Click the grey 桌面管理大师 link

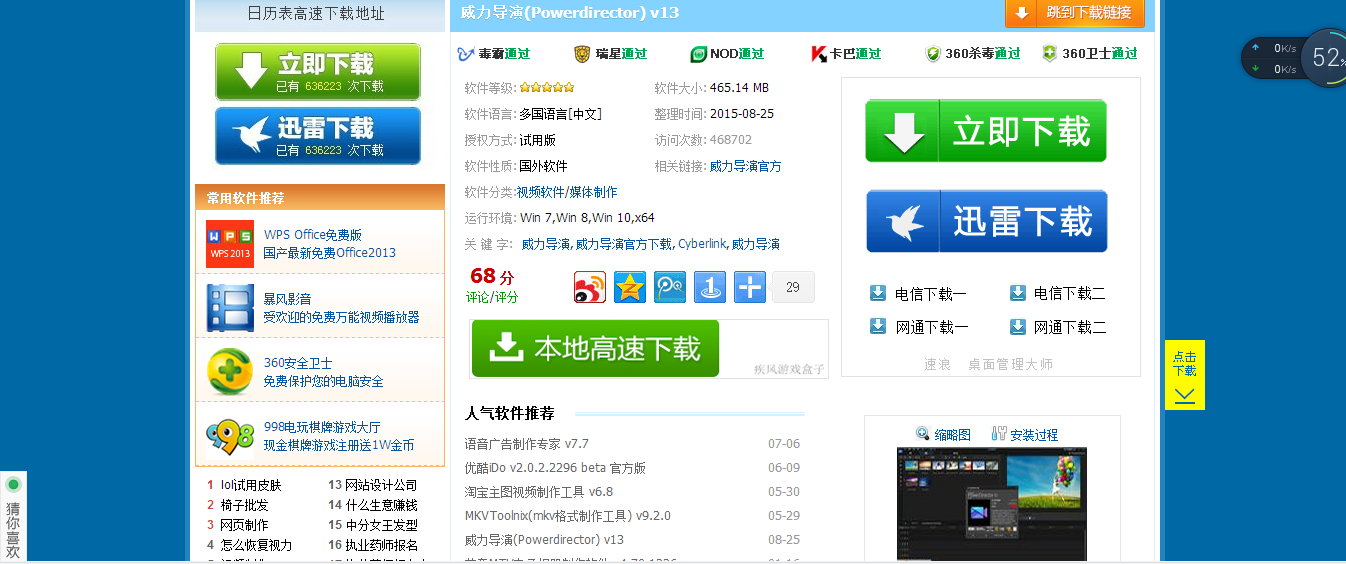coord(1010,364)
